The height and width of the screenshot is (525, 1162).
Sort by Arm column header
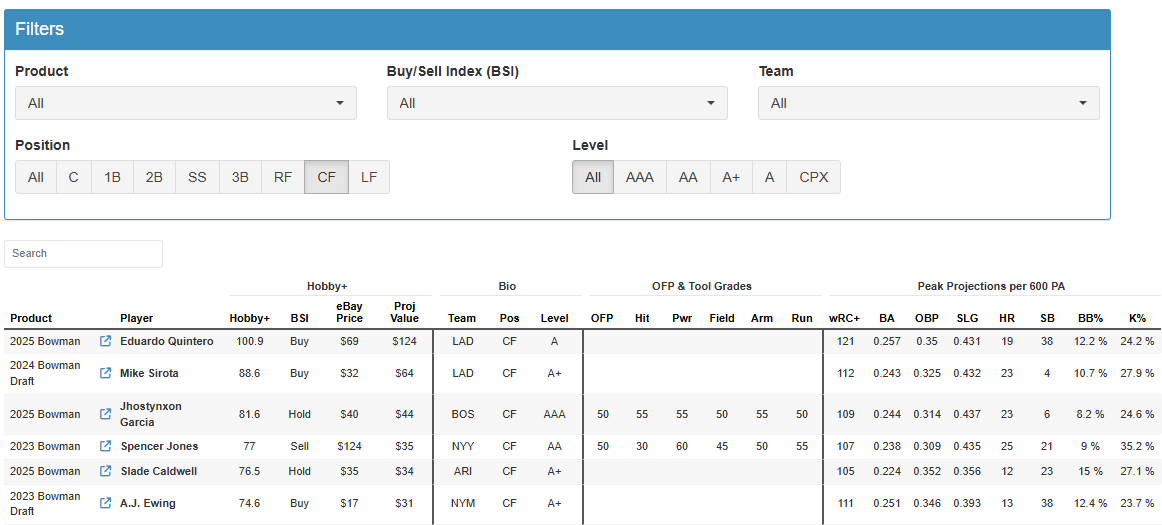click(762, 318)
